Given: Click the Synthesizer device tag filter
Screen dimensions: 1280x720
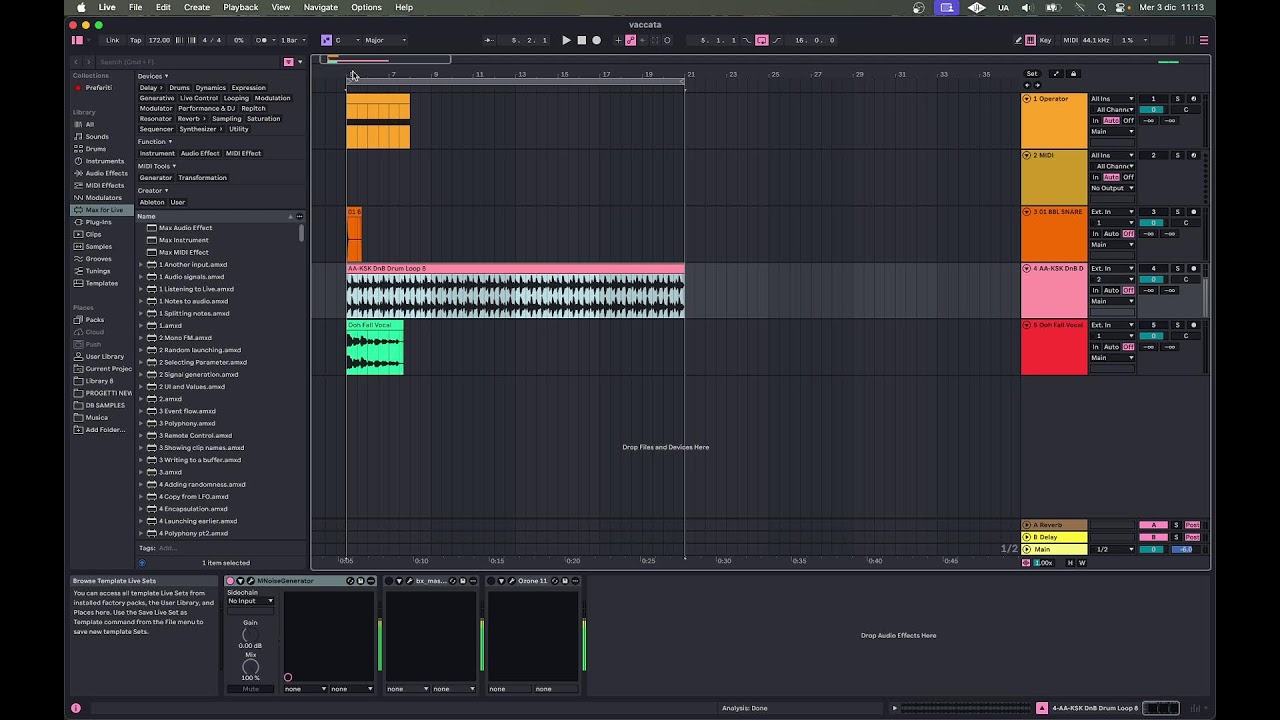Looking at the screenshot, I should pos(200,129).
